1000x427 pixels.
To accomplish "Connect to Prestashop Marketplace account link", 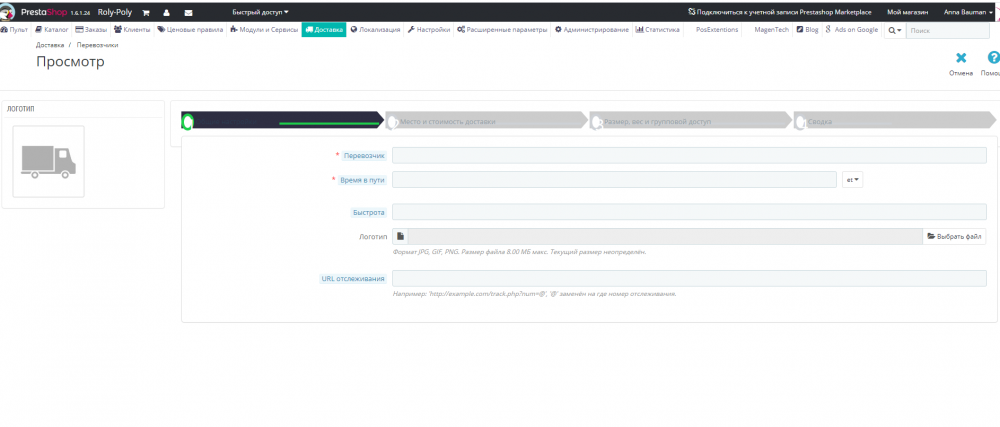I will 777,12.
